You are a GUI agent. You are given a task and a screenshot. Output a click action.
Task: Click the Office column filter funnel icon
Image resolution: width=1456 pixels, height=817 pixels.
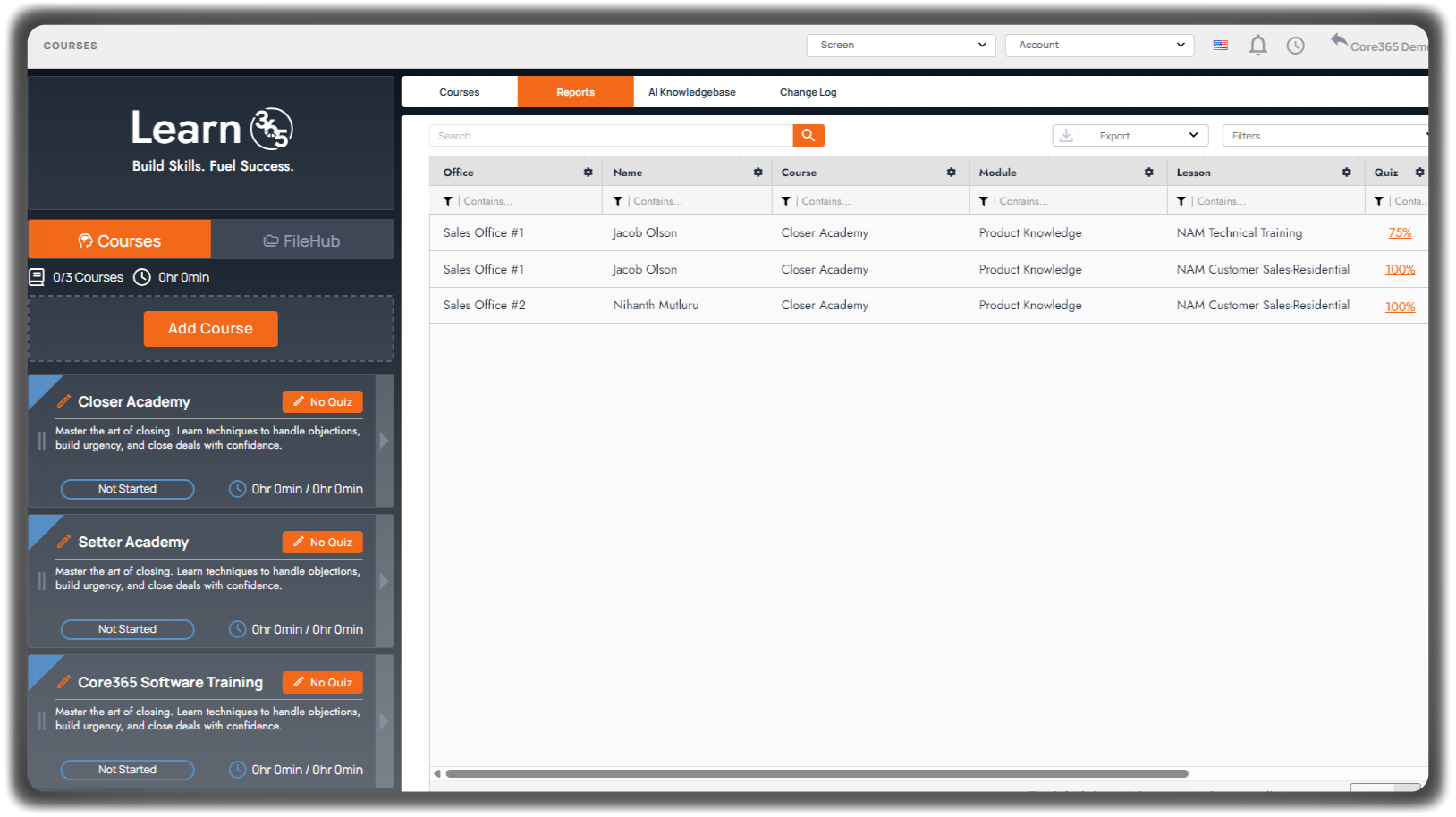tap(448, 201)
